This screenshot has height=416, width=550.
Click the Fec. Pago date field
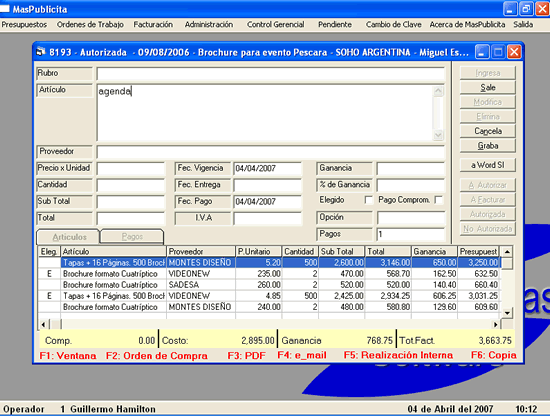267,202
